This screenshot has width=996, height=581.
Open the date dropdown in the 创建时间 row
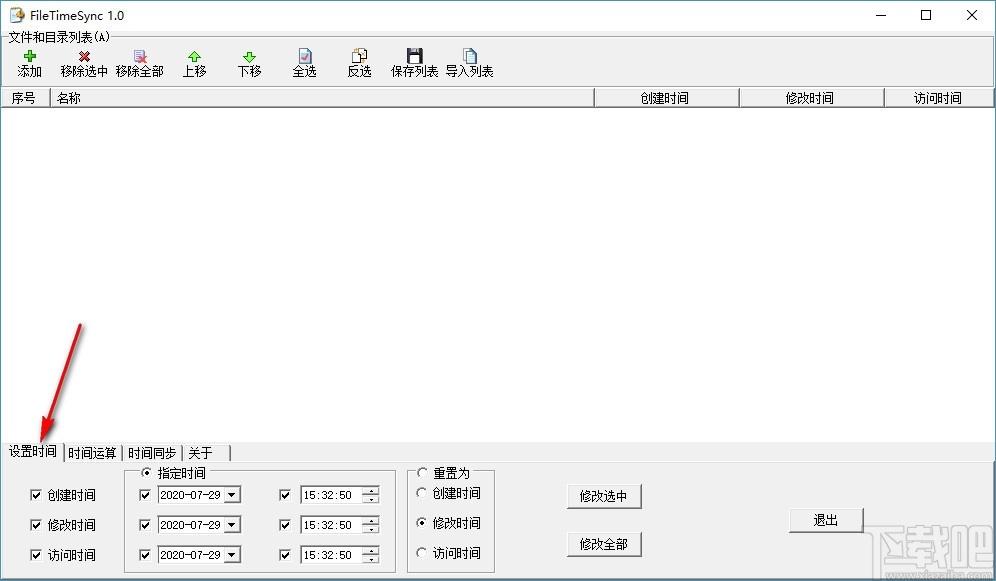pos(232,495)
